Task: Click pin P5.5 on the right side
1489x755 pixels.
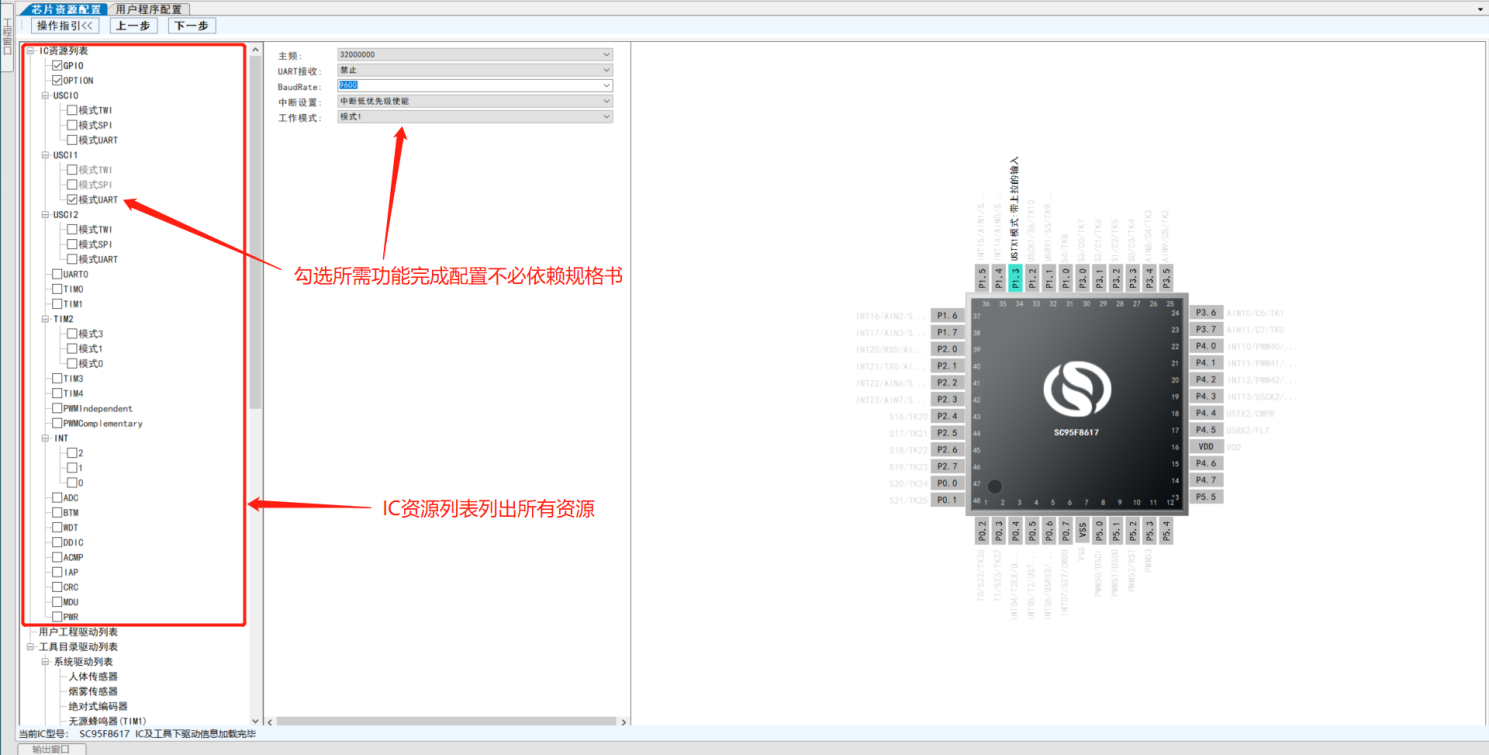Action: 1206,497
